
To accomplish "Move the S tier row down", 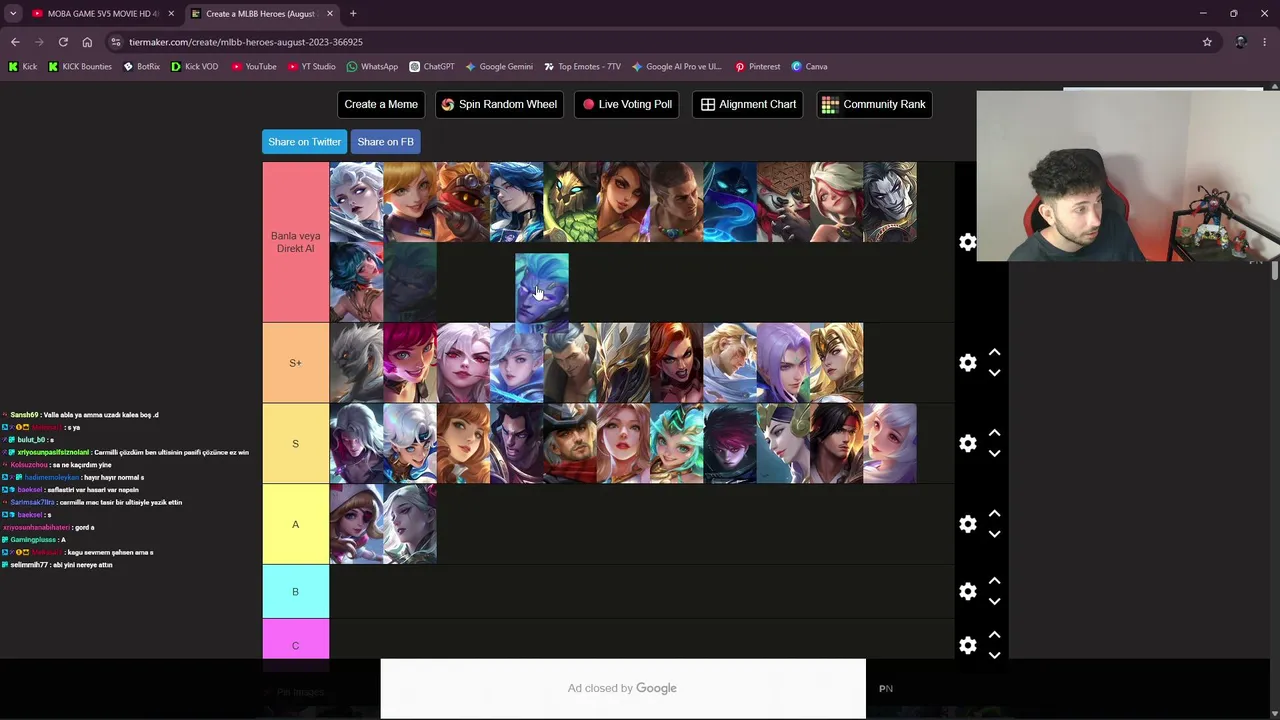I will tap(994, 453).
